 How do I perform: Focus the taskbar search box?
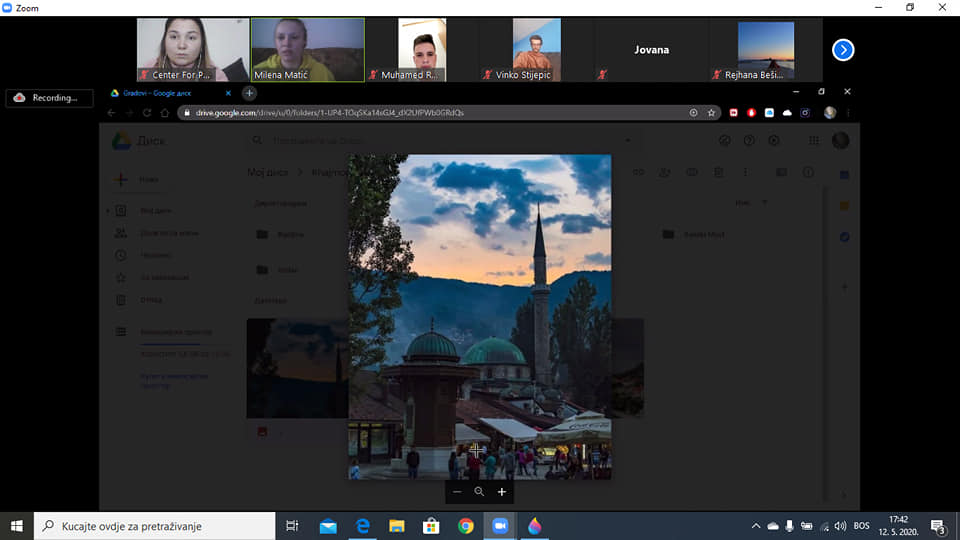click(154, 526)
